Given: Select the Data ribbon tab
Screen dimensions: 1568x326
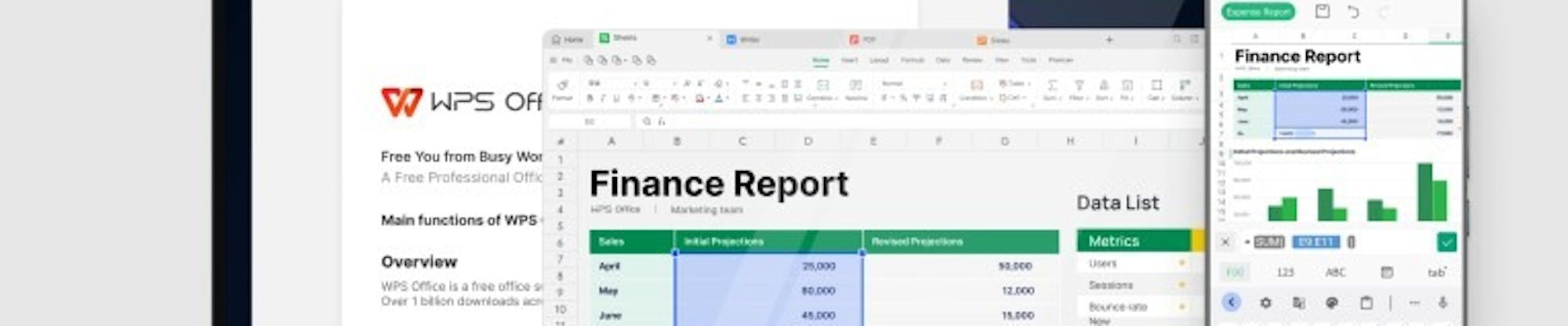Looking at the screenshot, I should [x=943, y=60].
